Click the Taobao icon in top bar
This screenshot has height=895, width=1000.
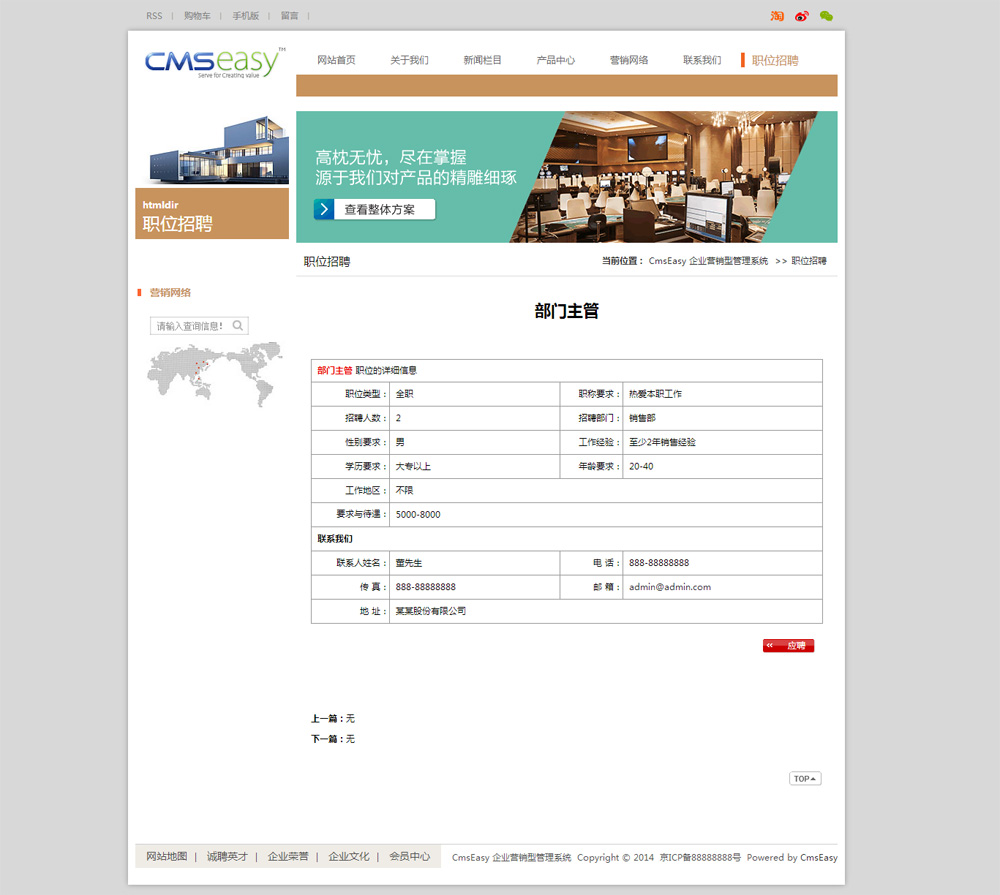777,16
